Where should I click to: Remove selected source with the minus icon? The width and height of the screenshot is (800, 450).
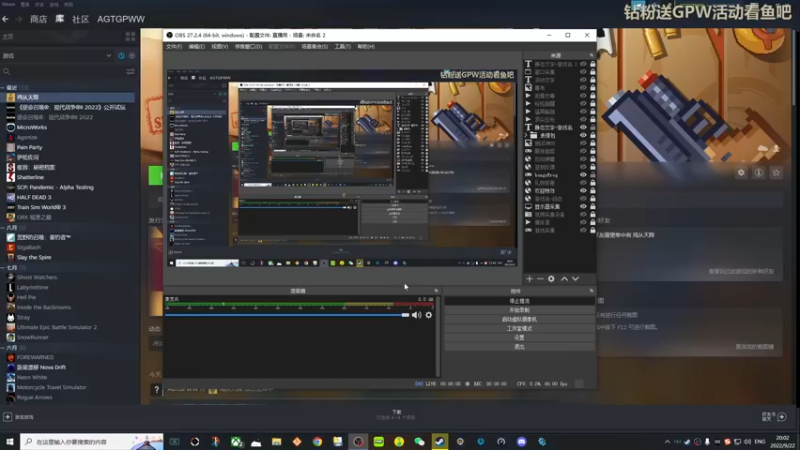[x=540, y=279]
